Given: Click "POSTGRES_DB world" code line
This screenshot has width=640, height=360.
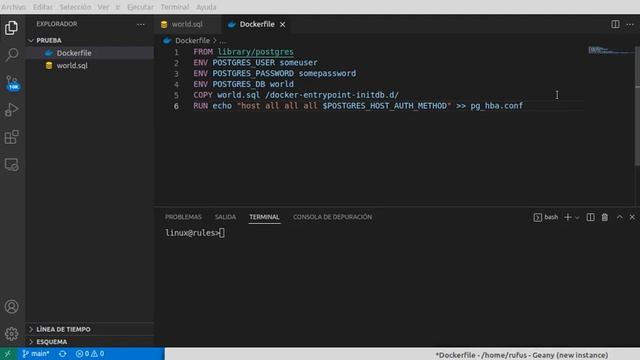Looking at the screenshot, I should pyautogui.click(x=253, y=84).
